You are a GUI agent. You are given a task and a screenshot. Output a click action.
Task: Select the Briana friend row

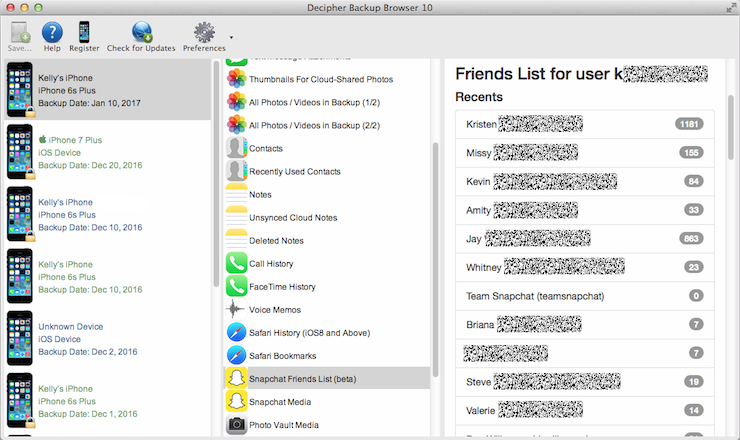(585, 325)
